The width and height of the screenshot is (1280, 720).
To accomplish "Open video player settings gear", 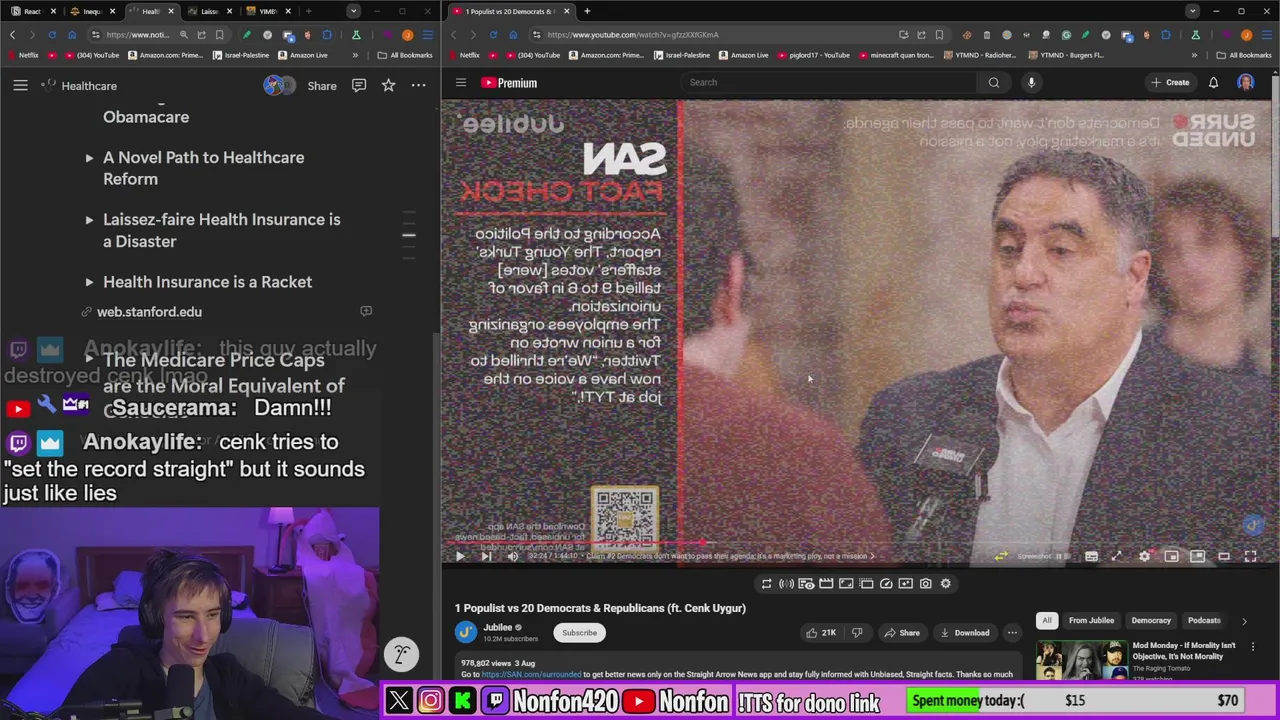I will click(1145, 556).
